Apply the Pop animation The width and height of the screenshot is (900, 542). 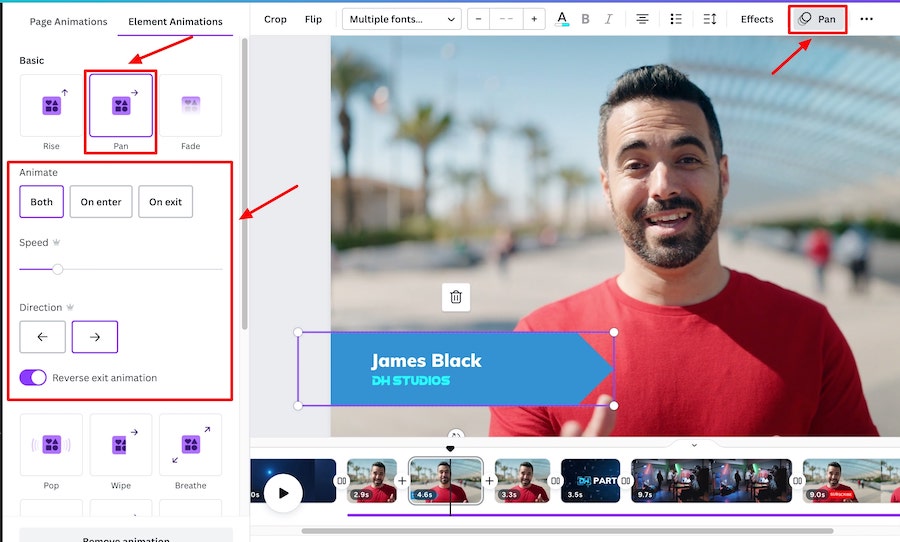pyautogui.click(x=51, y=444)
